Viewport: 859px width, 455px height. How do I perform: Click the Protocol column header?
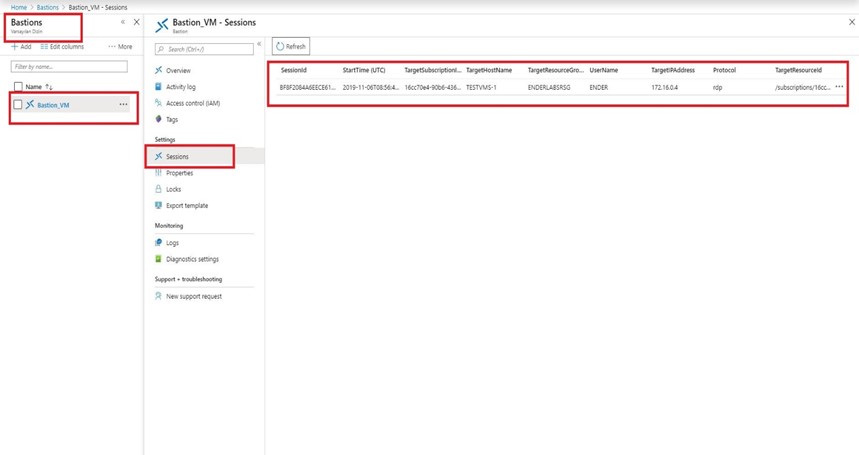tap(724, 70)
